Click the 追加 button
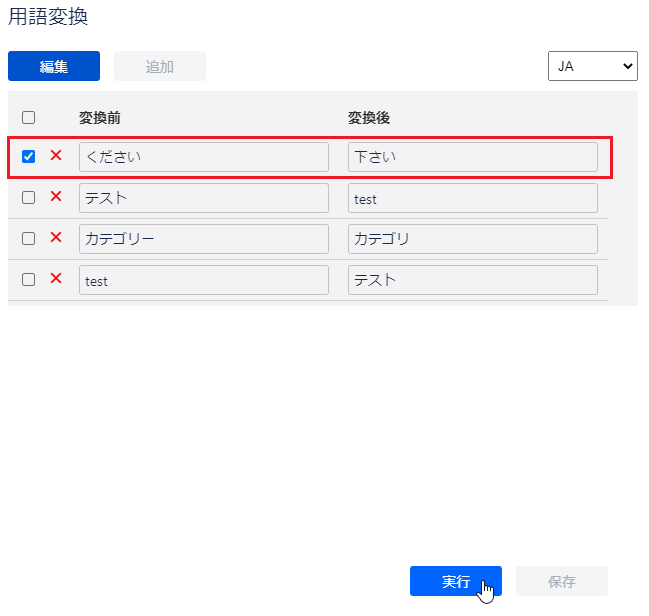 160,66
